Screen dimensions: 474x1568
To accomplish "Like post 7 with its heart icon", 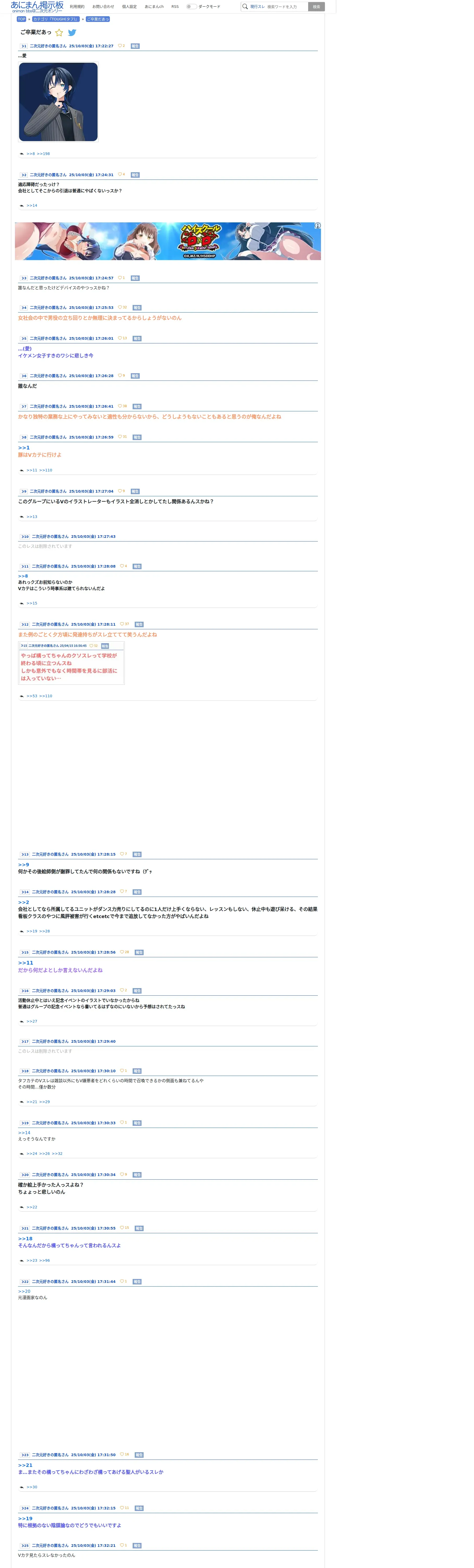I will click(120, 406).
